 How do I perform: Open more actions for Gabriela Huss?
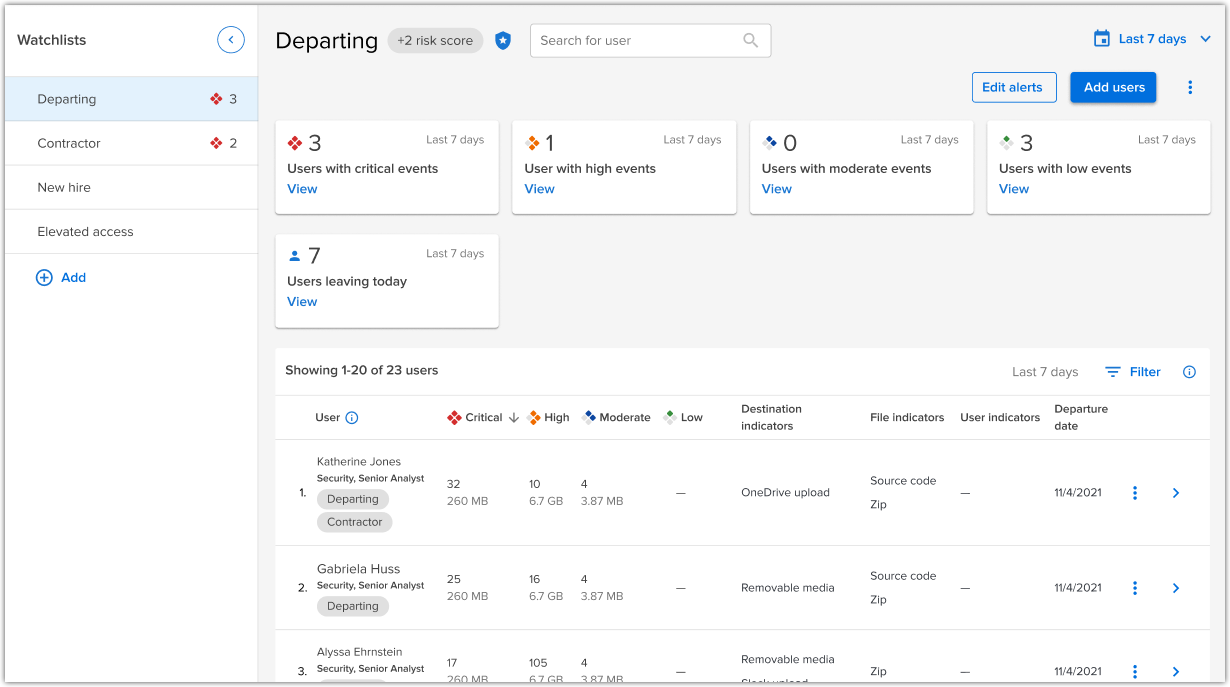pos(1135,588)
